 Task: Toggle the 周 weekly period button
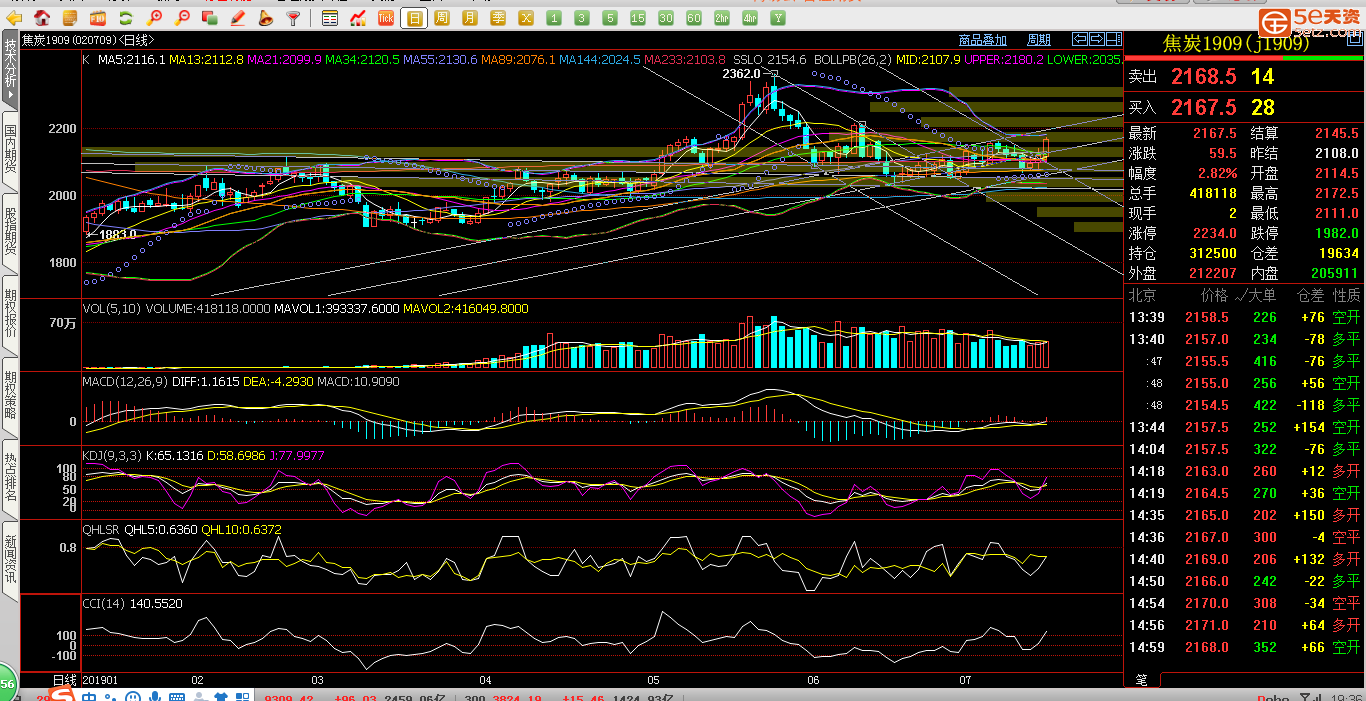point(442,18)
